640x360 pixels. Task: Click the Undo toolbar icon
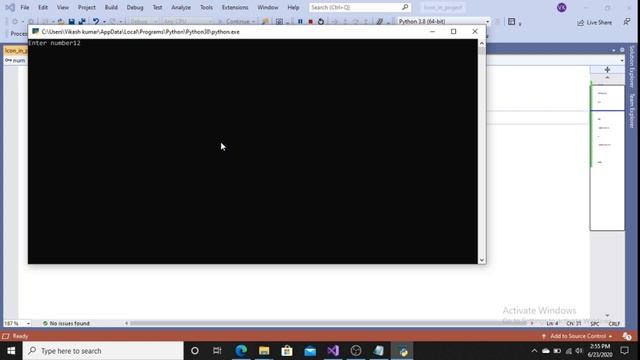[x=96, y=21]
